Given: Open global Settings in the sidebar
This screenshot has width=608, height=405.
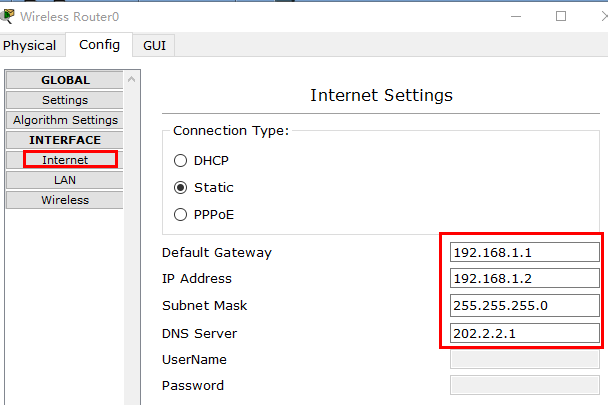Looking at the screenshot, I should pyautogui.click(x=65, y=100).
